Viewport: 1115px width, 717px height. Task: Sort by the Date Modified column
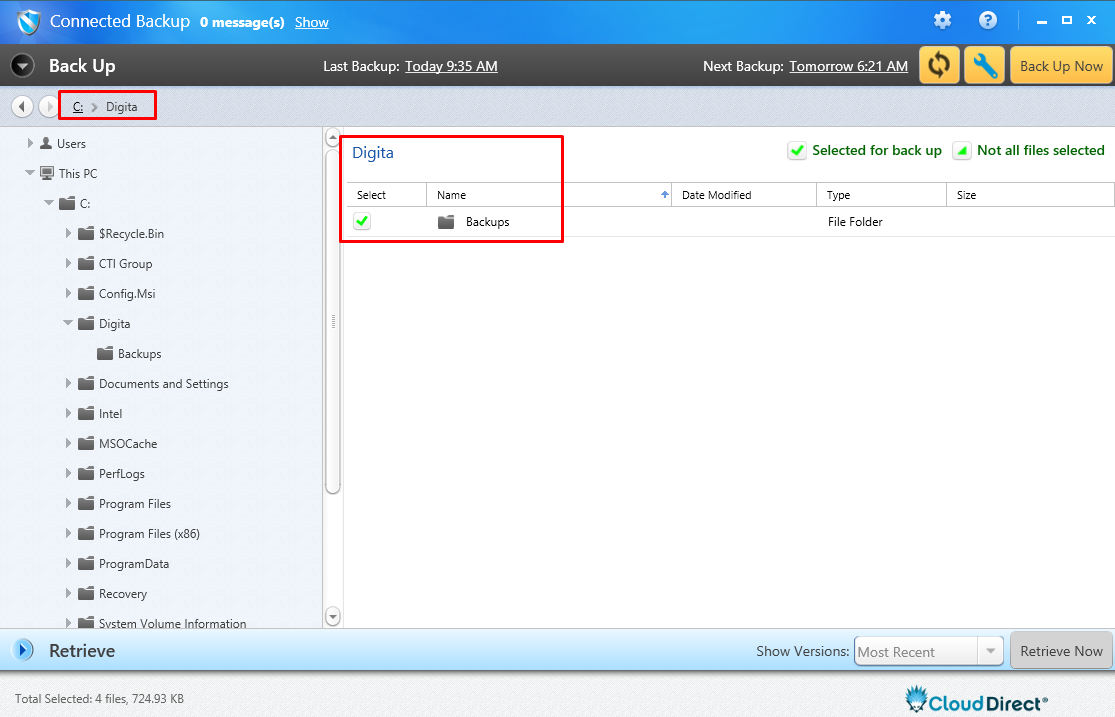[743, 195]
